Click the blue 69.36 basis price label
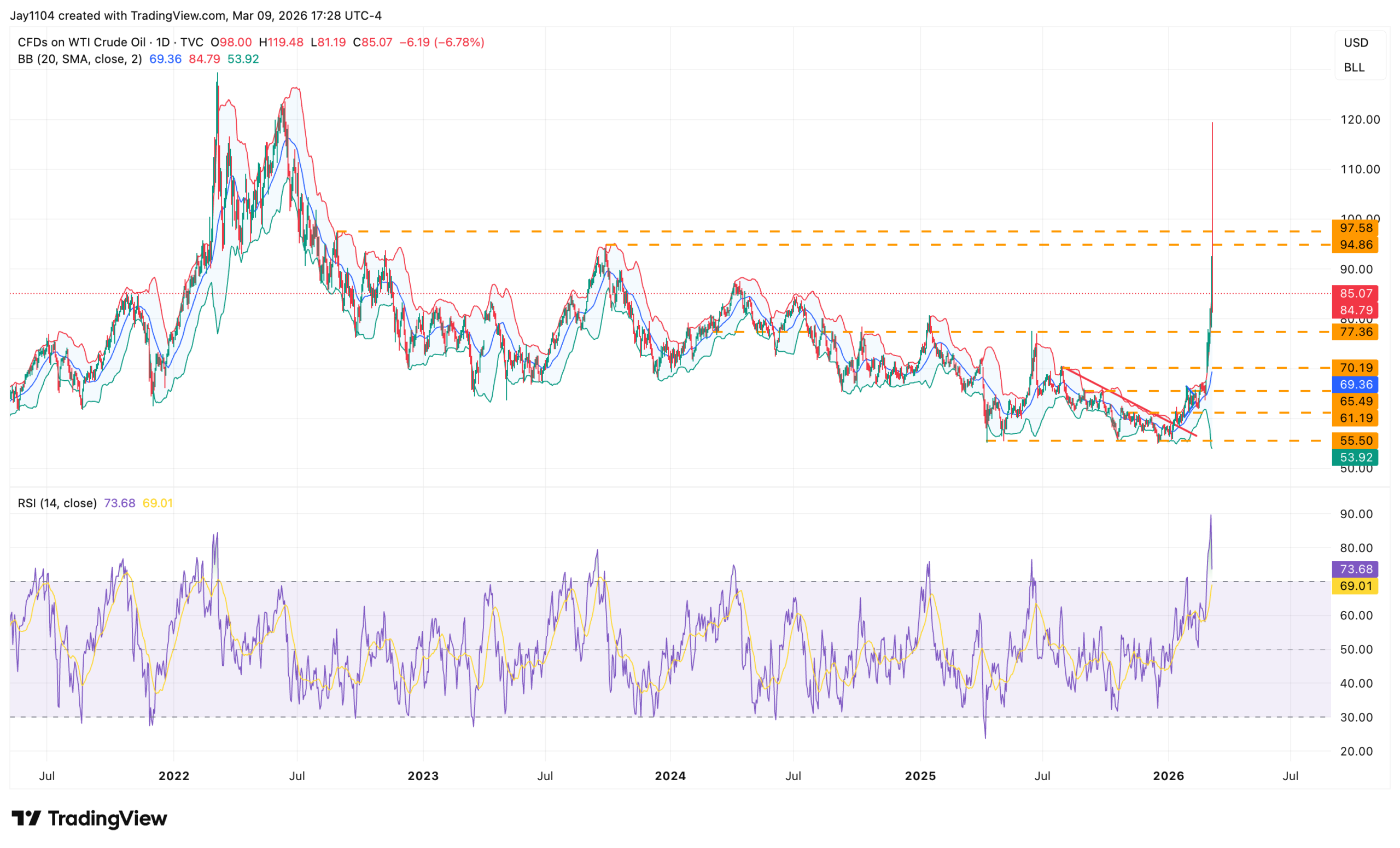This screenshot has width=1400, height=848. click(x=1355, y=384)
